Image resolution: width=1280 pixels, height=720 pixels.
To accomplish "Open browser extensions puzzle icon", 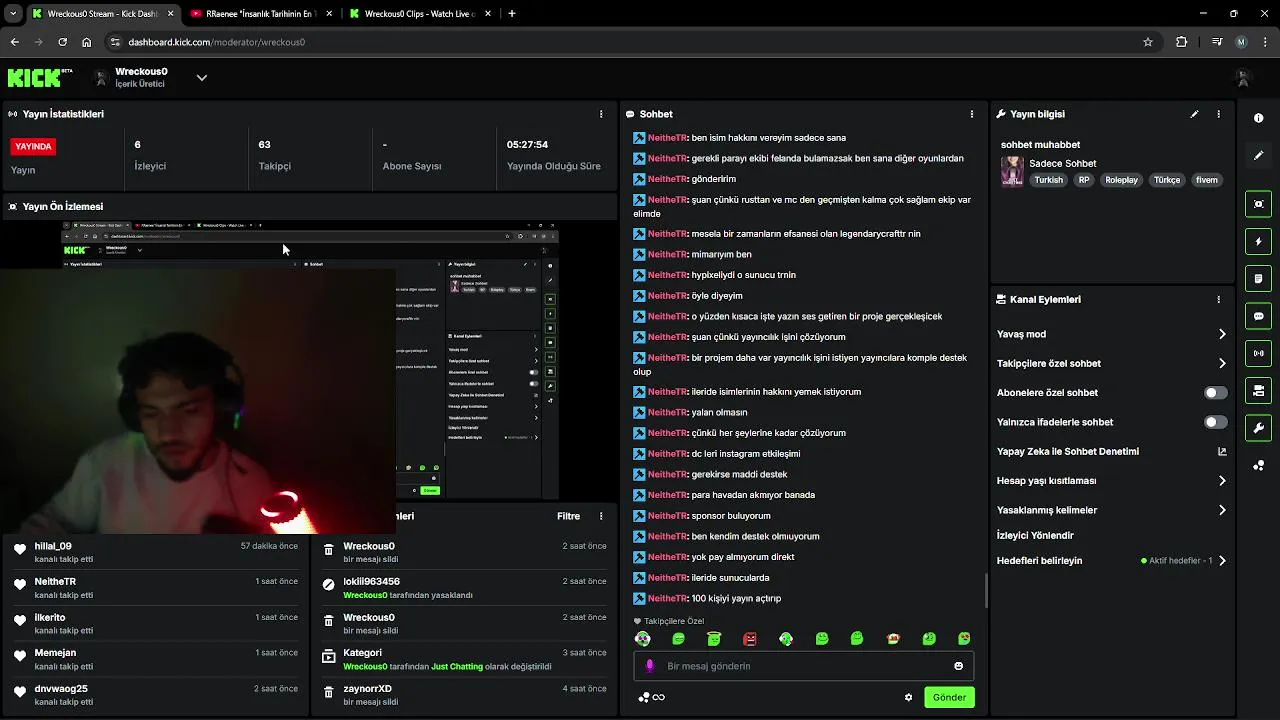I will pos(1181,42).
